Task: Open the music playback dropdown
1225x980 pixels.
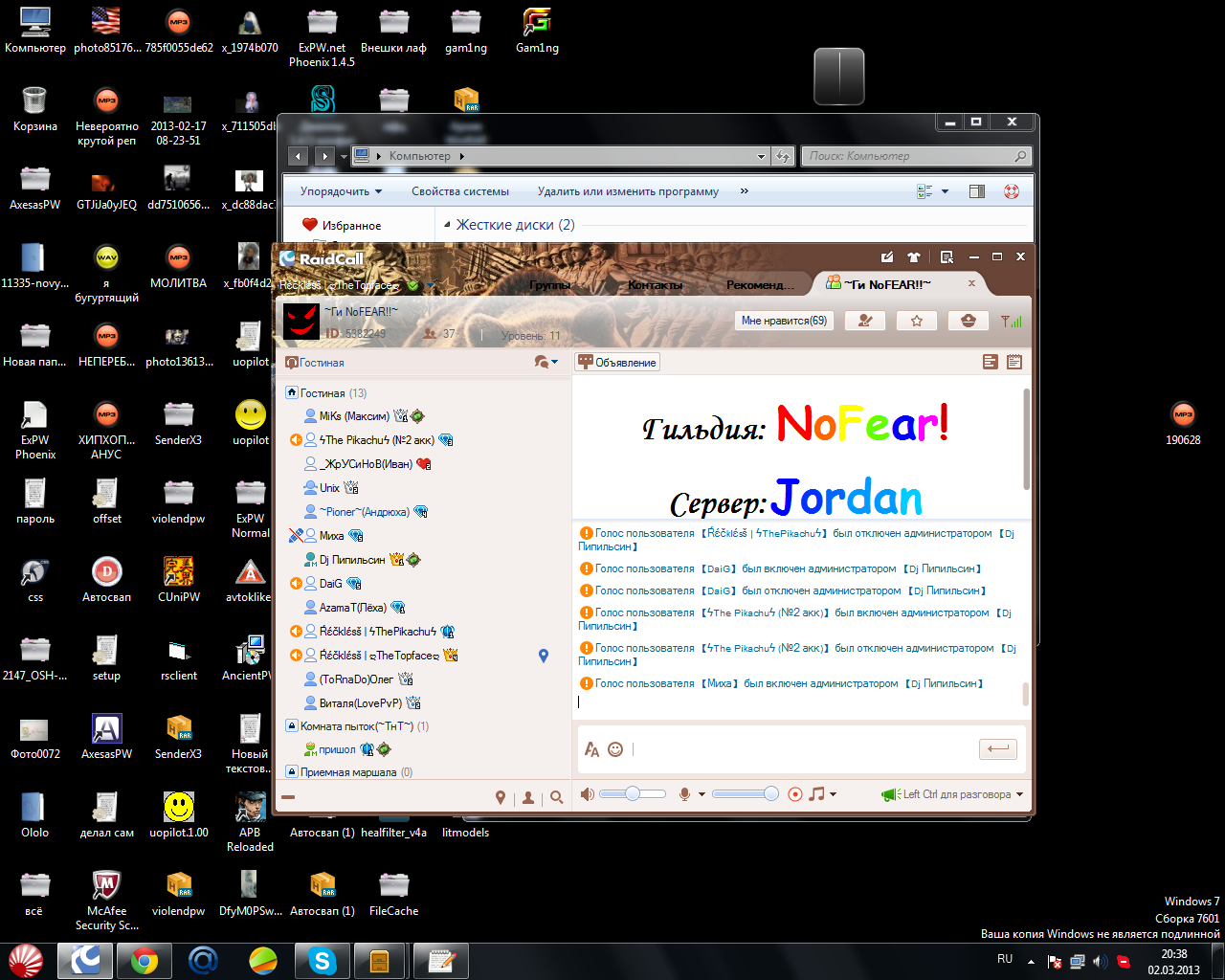Action: 823,794
